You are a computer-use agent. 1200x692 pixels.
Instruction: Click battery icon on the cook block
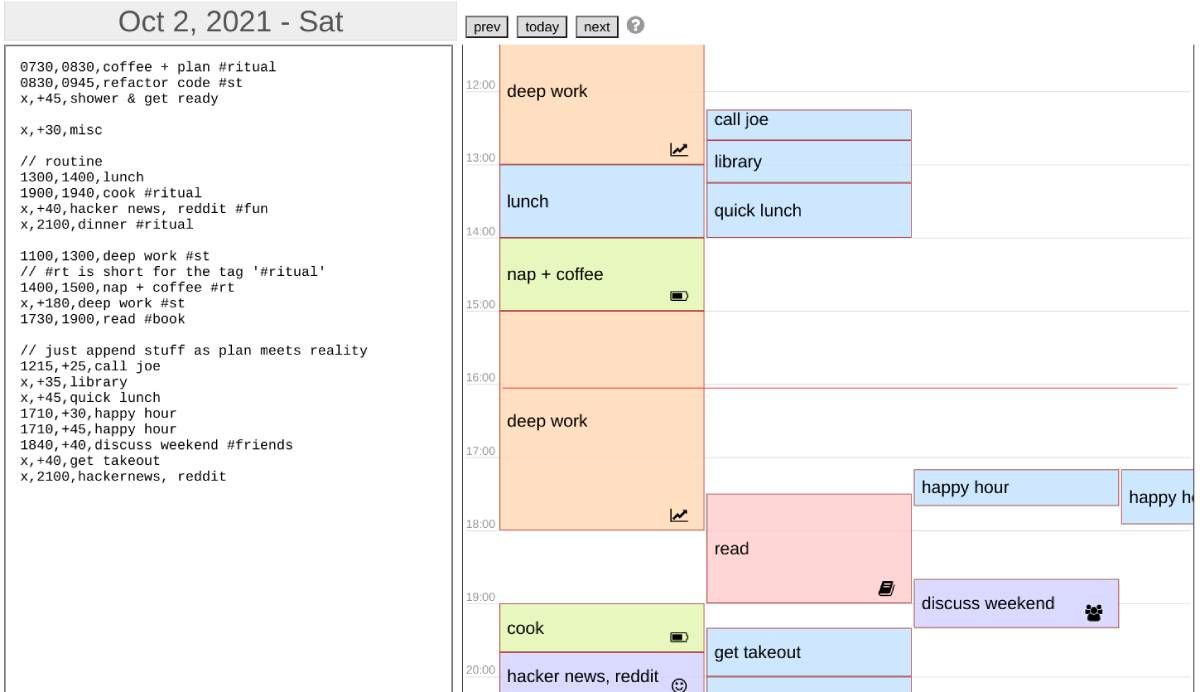tap(679, 637)
